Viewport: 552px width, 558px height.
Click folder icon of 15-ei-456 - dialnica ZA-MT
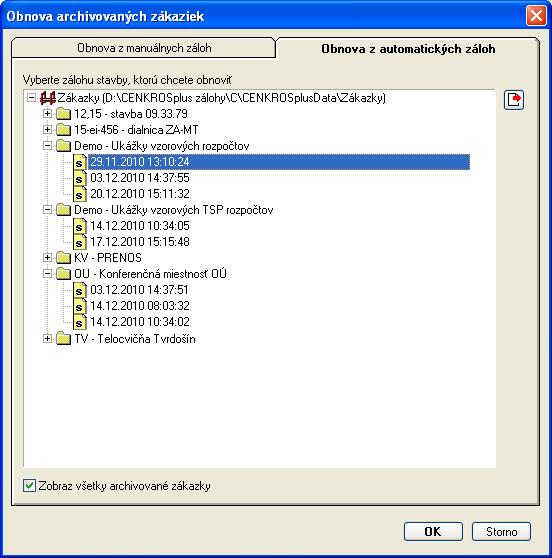[x=64, y=130]
